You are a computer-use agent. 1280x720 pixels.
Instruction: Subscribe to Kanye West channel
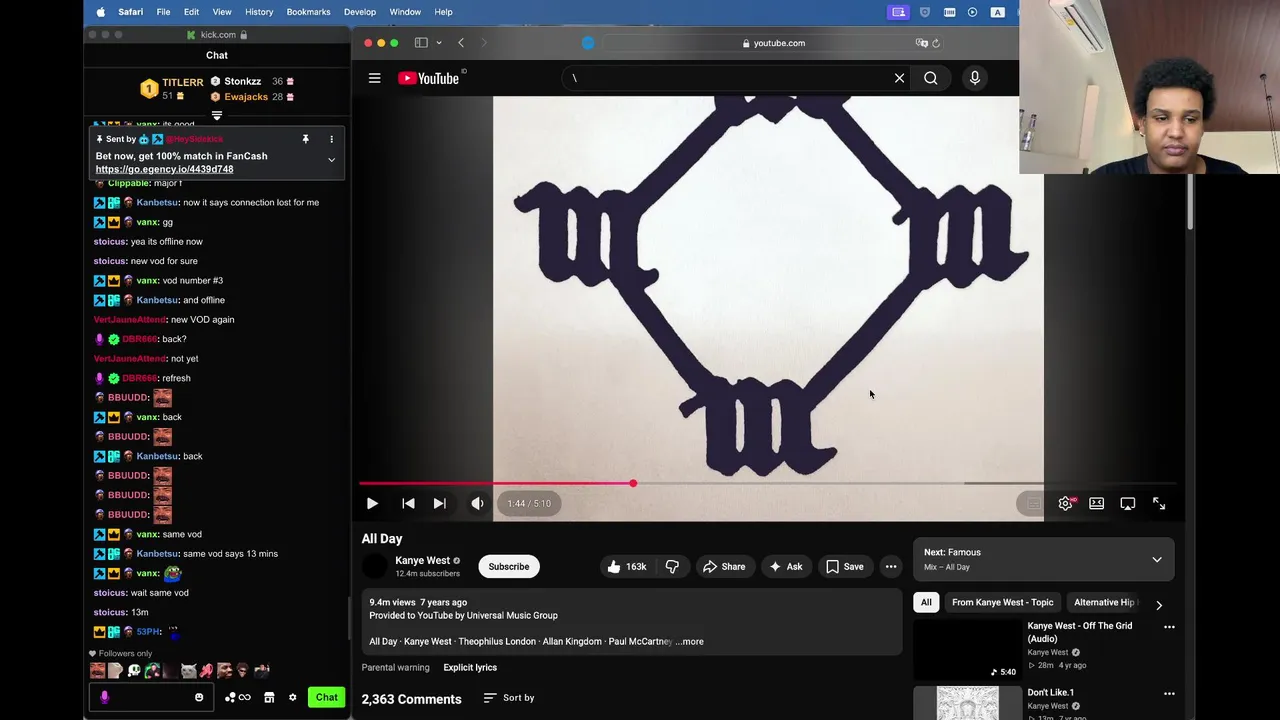(x=509, y=566)
